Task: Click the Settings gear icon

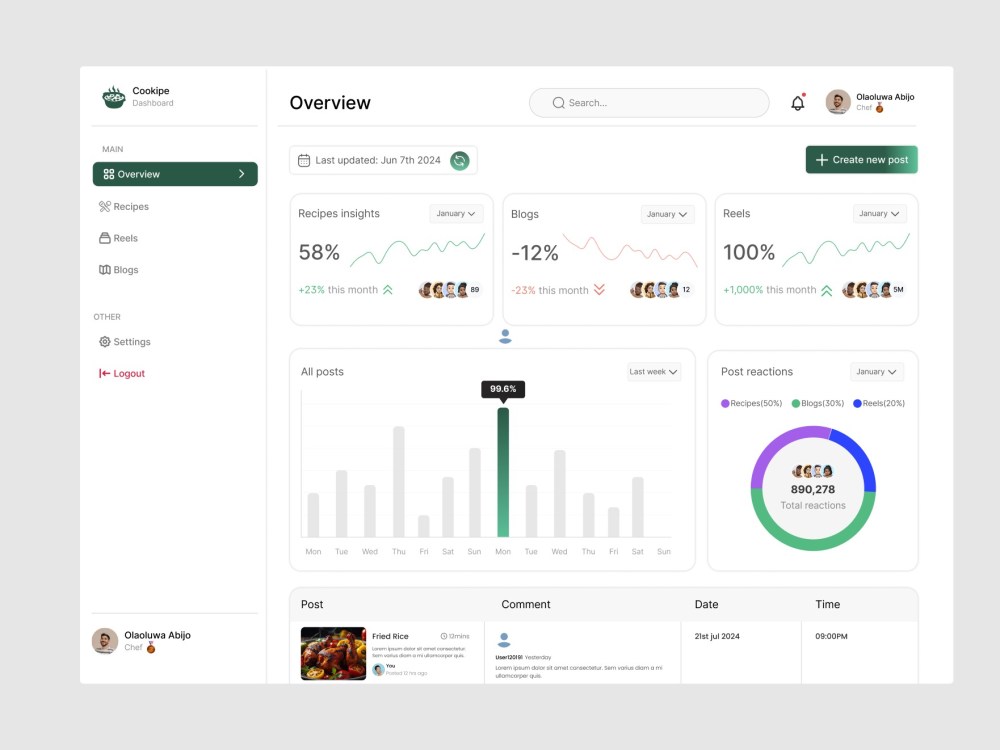Action: [105, 342]
